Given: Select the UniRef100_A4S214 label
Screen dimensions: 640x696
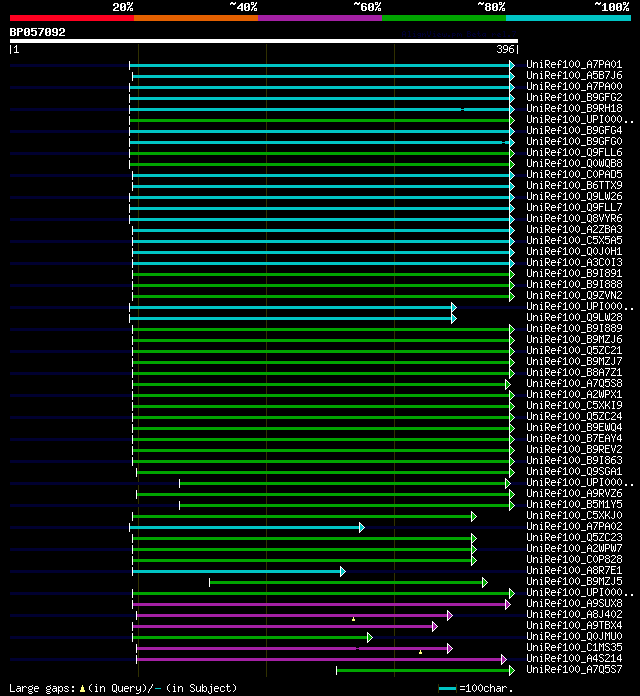Looking at the screenshot, I should click(574, 659).
